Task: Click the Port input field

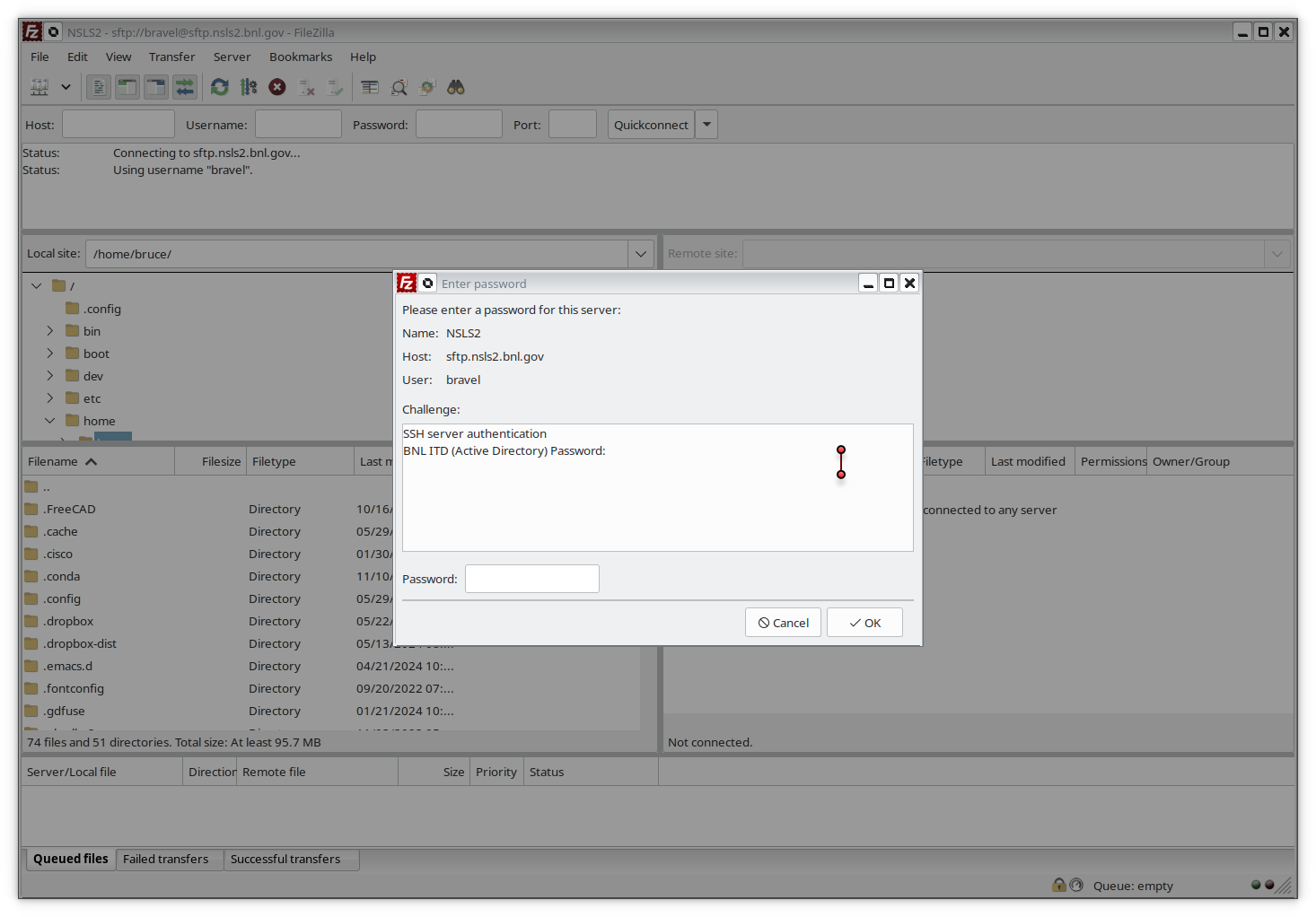Action: coord(573,124)
